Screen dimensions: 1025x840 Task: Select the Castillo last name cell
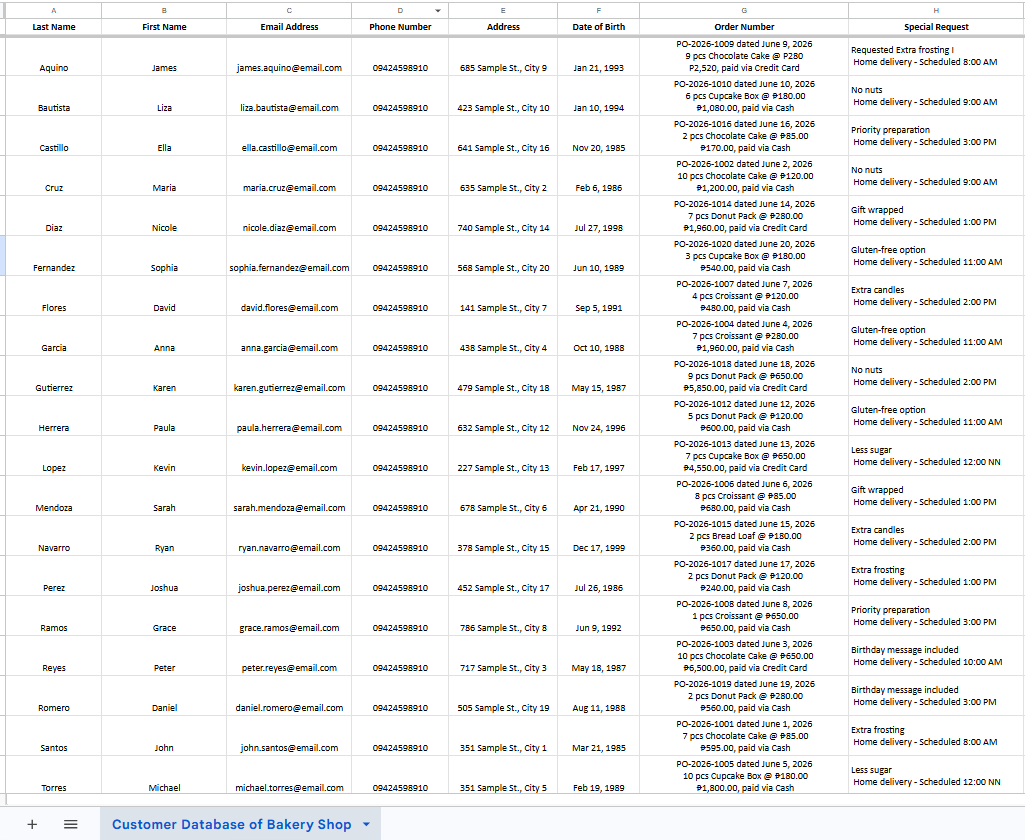click(54, 136)
